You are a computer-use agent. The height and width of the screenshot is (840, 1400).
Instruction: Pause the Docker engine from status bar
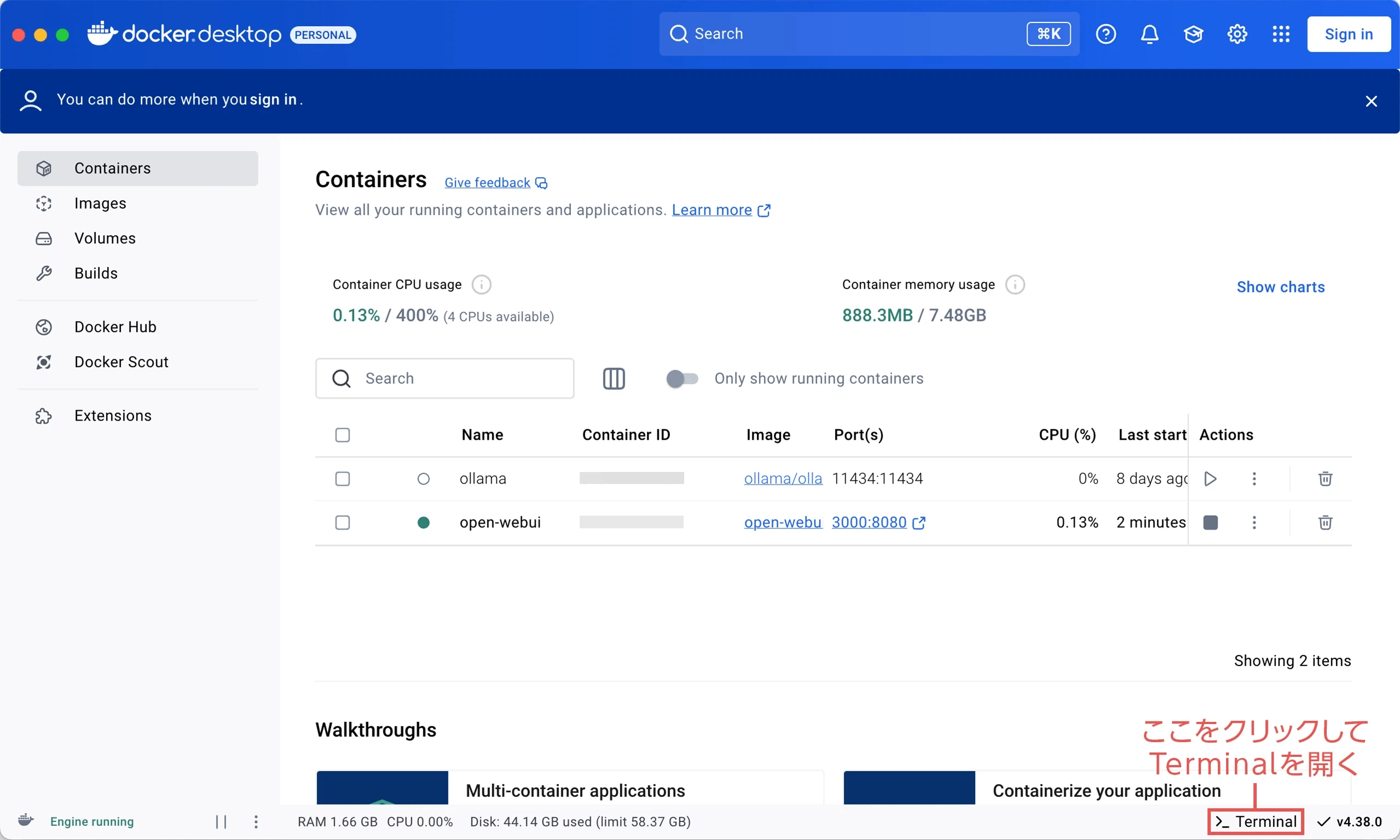tap(221, 821)
